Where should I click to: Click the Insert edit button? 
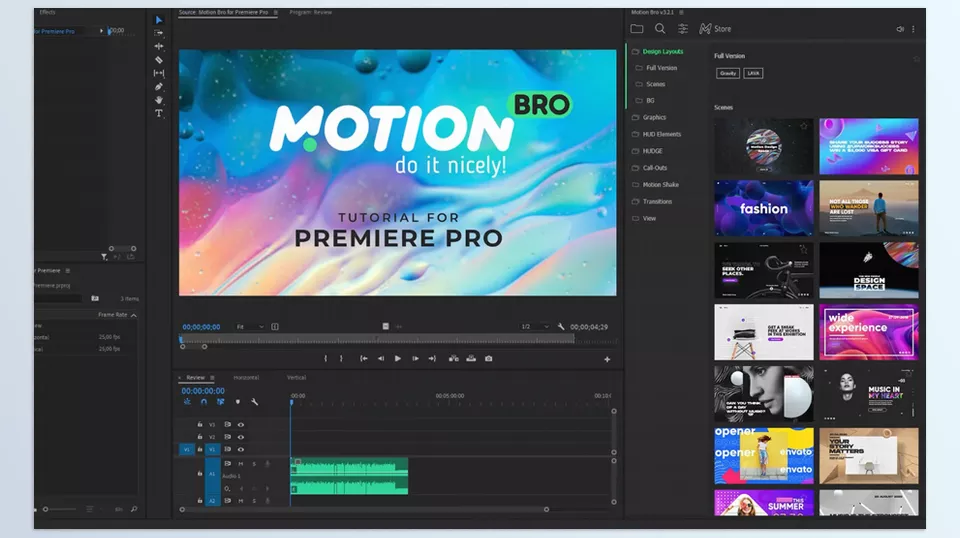pos(454,359)
